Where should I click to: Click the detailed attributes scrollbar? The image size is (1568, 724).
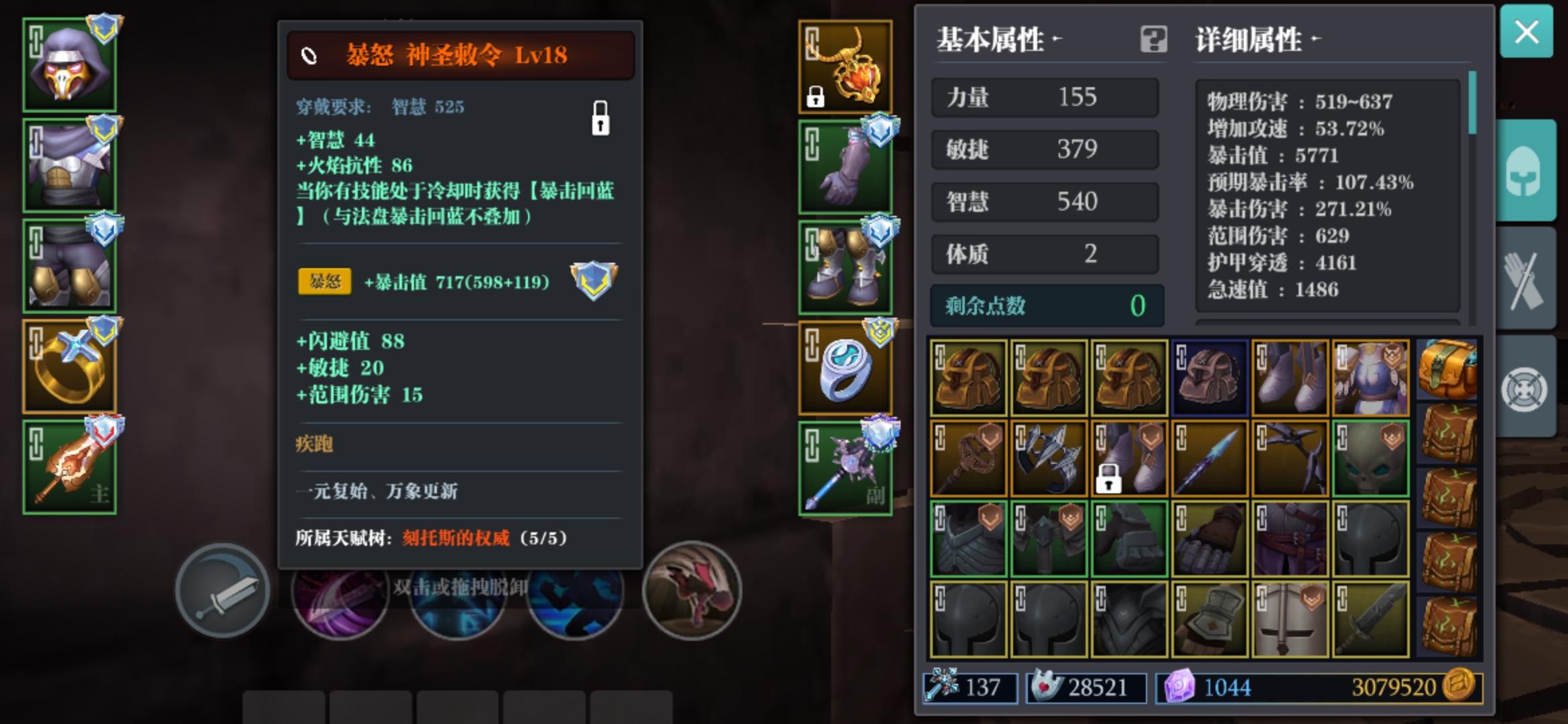[x=1472, y=103]
